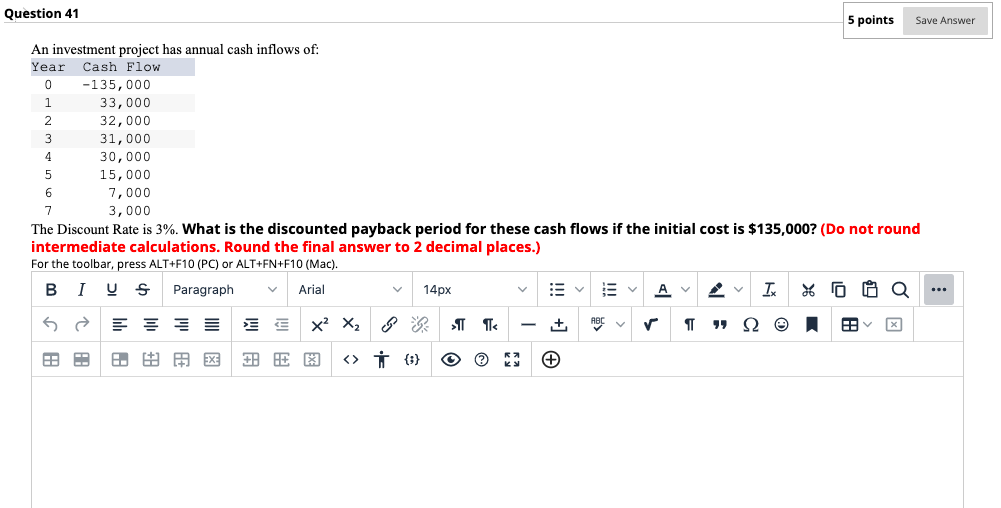Click inside the answer text area
Screen dimensions: 1001x508
[x=497, y=442]
